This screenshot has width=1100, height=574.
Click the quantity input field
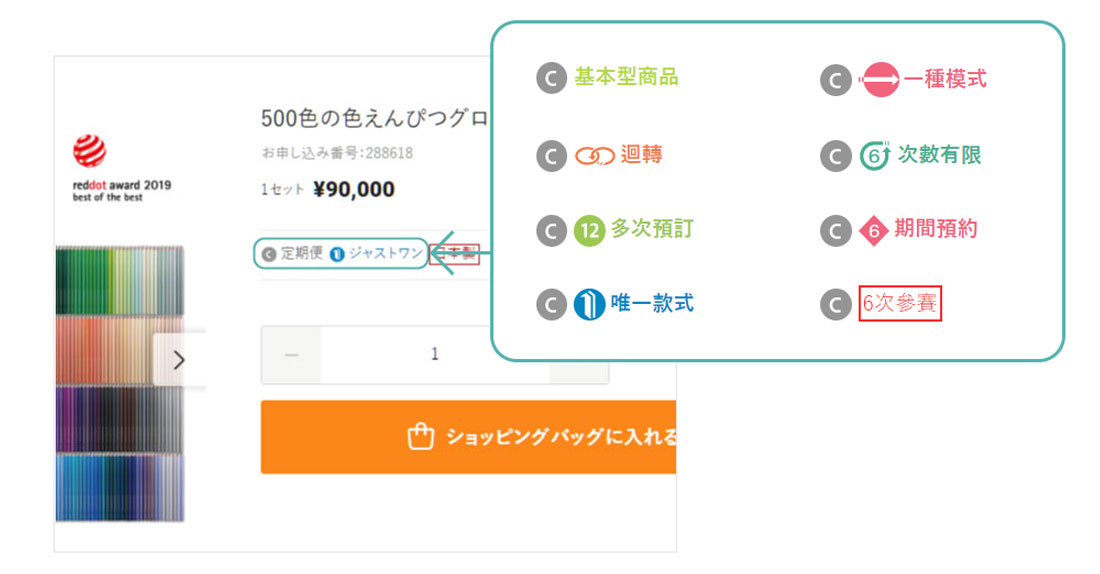coord(434,355)
